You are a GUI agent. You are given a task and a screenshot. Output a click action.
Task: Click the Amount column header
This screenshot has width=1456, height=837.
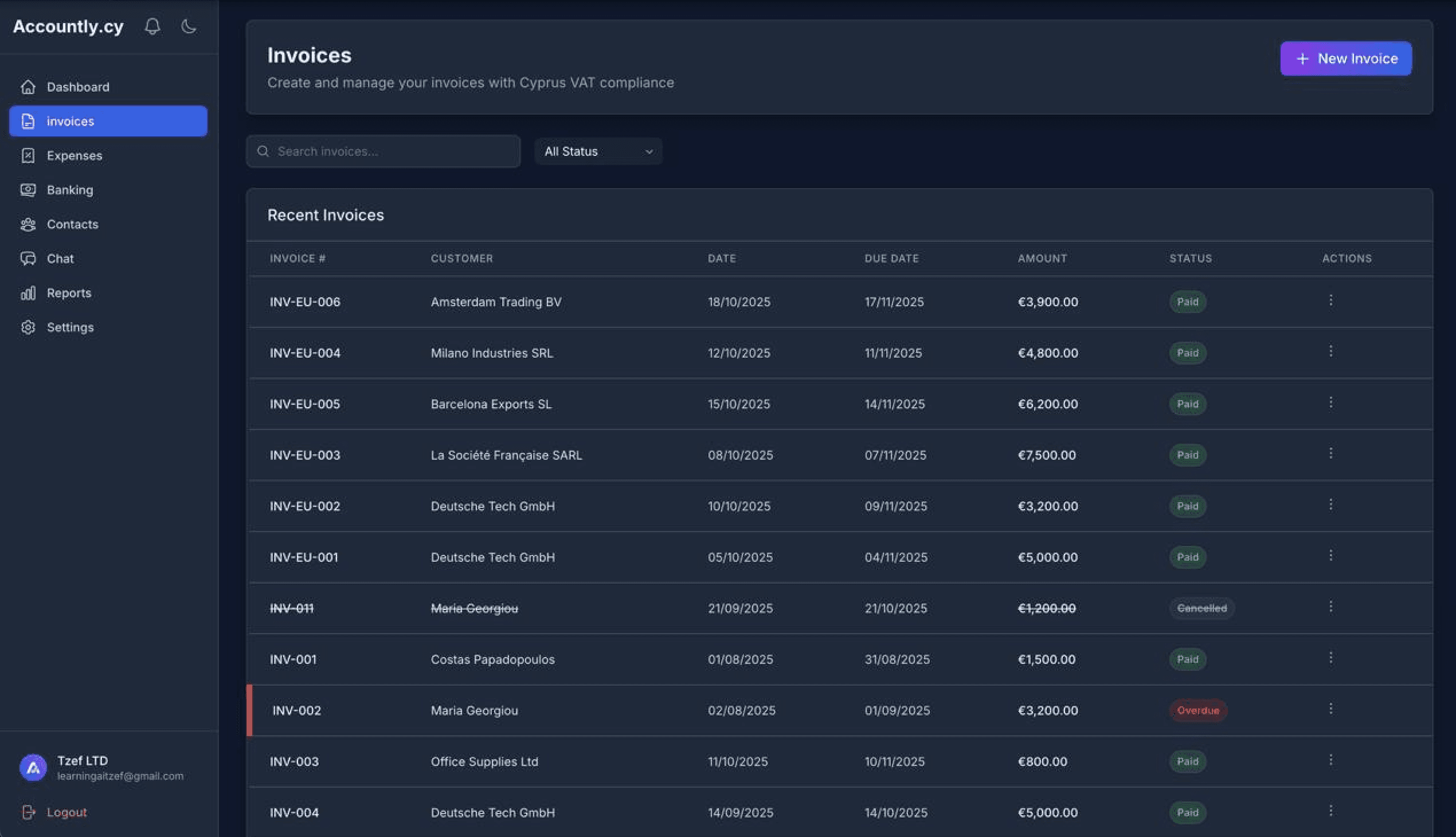click(1042, 259)
